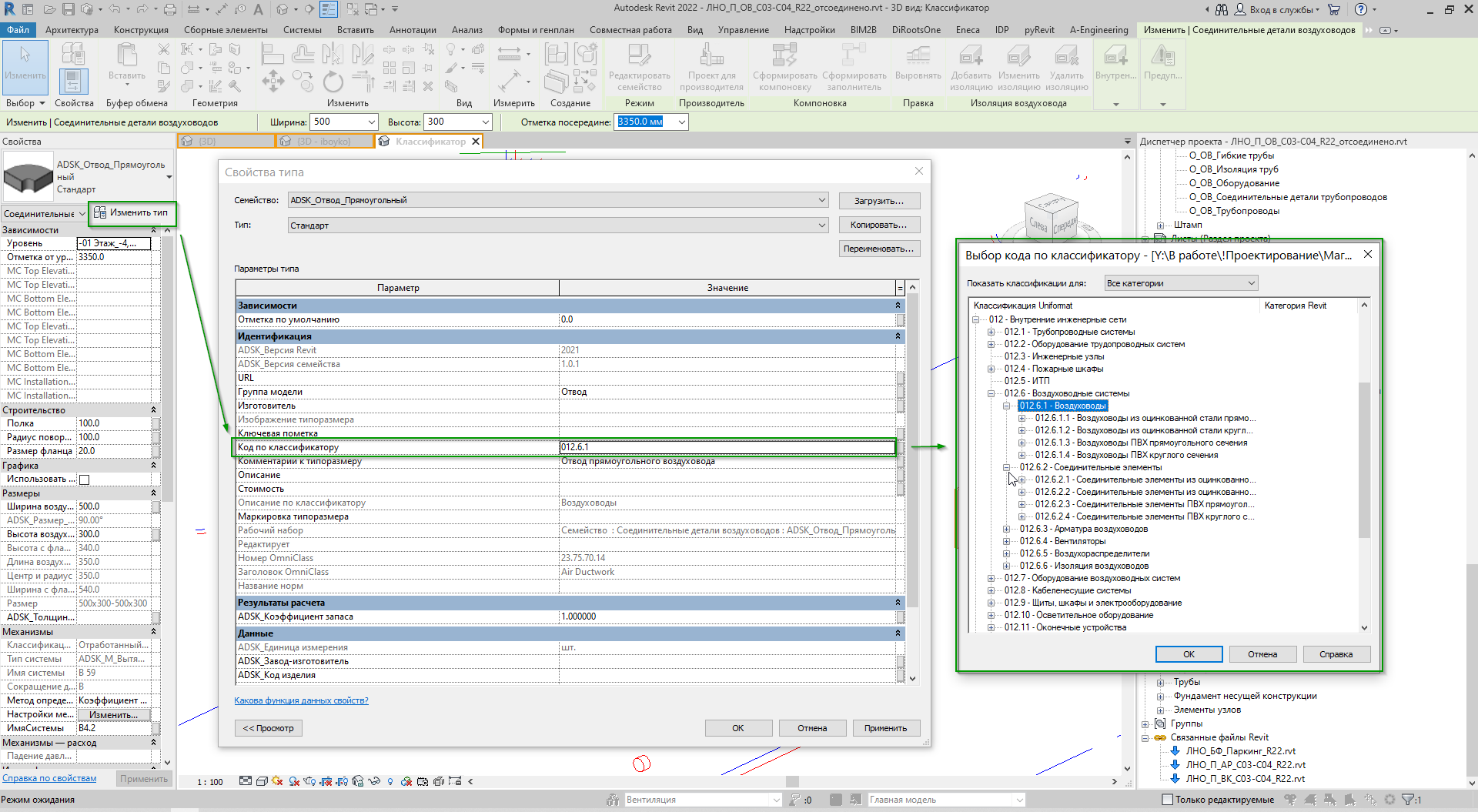Click the Add Insulation duct icon
The width and height of the screenshot is (1478, 812).
point(971,55)
